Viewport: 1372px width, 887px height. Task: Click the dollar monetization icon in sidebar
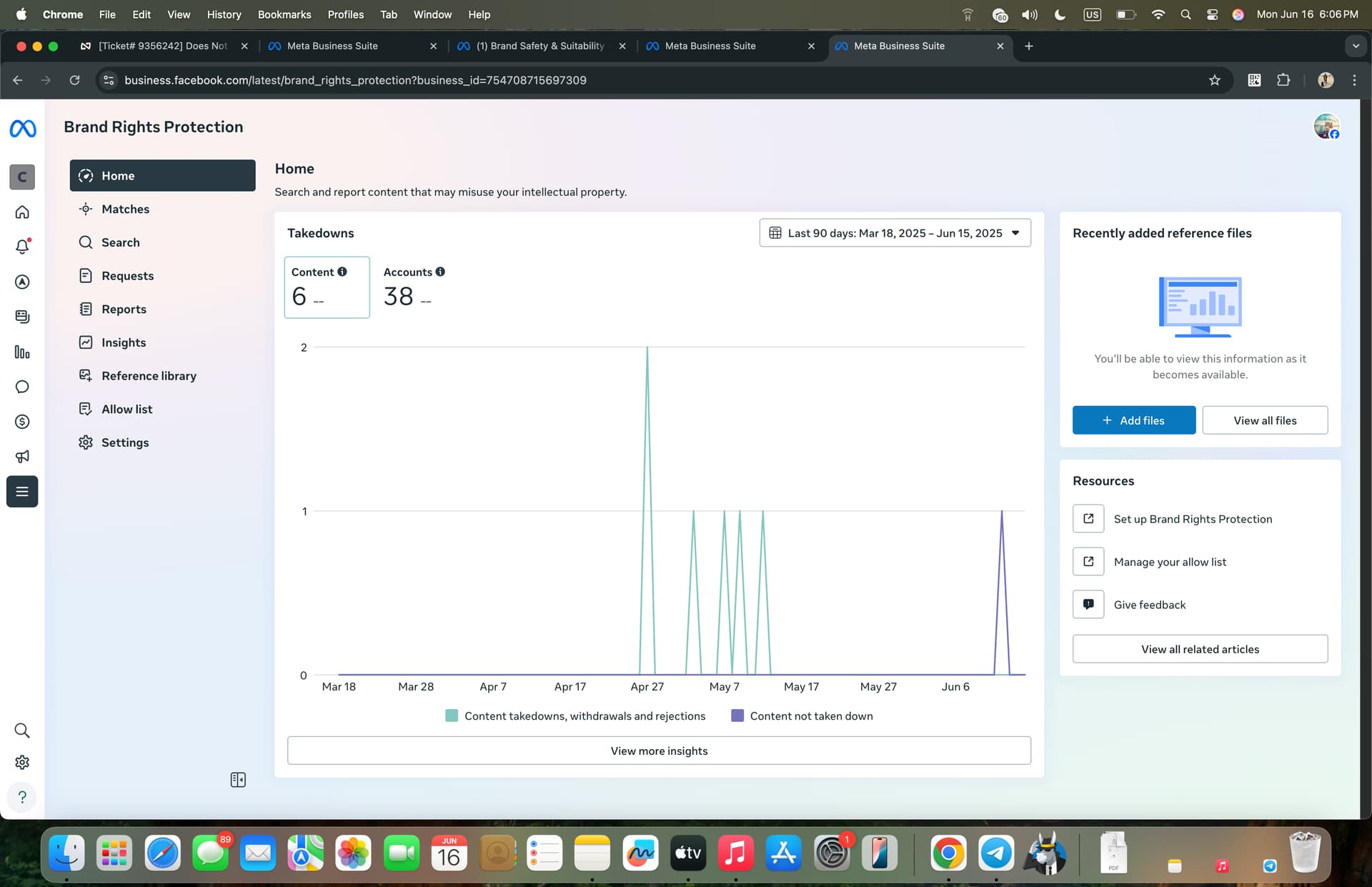(22, 422)
